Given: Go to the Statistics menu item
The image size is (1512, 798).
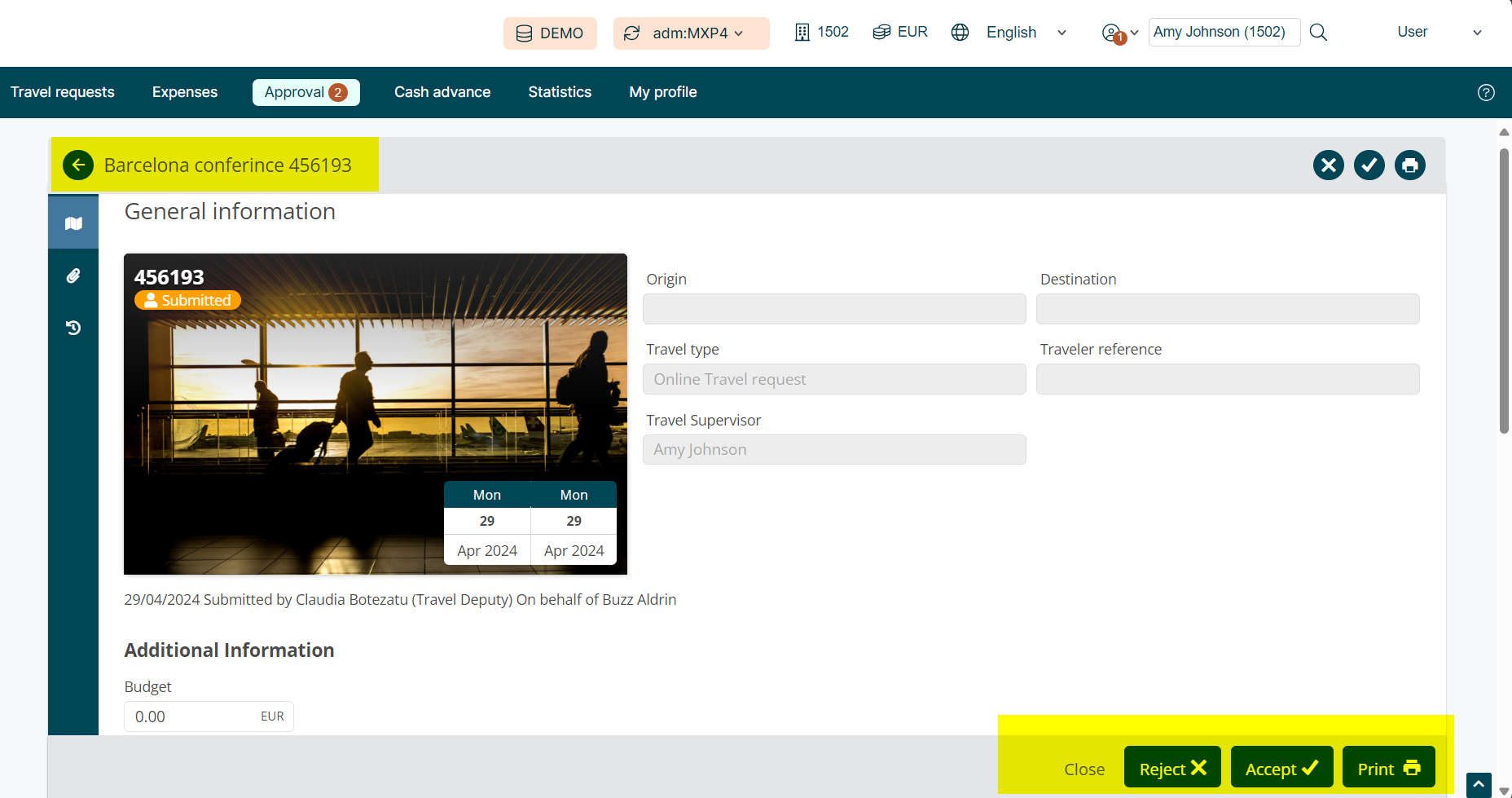Looking at the screenshot, I should 560,92.
